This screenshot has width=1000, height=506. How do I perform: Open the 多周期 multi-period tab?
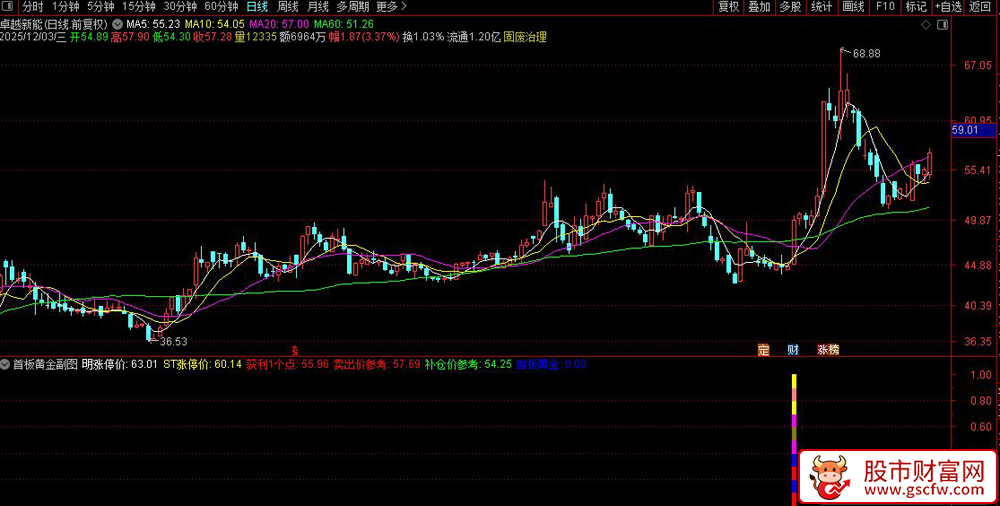pyautogui.click(x=353, y=7)
